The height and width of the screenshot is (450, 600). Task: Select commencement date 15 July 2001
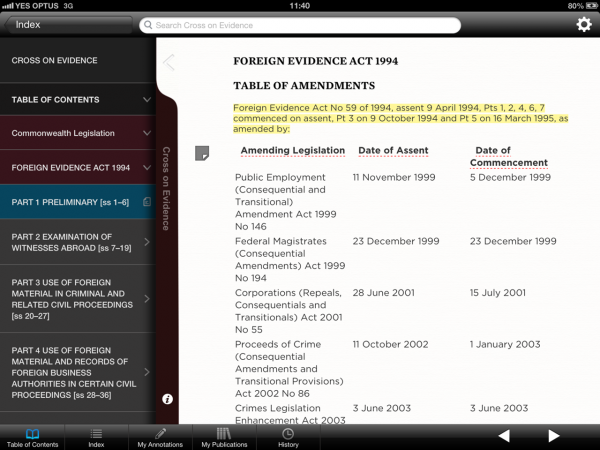[x=497, y=293]
